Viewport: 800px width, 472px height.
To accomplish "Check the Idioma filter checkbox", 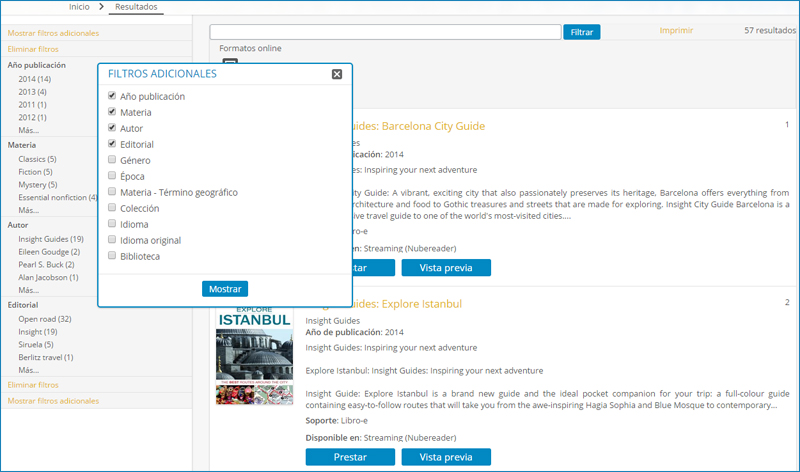I will 112,223.
